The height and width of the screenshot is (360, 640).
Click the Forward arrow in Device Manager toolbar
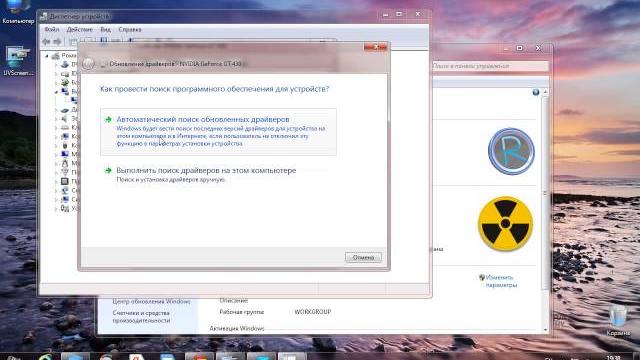[x=57, y=41]
